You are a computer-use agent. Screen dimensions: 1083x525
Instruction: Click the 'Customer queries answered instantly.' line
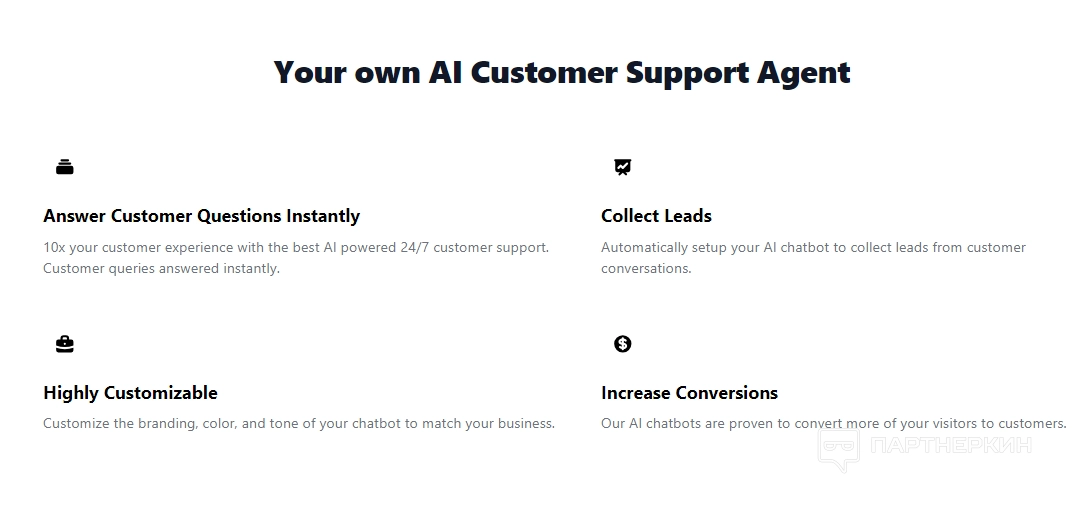[161, 268]
